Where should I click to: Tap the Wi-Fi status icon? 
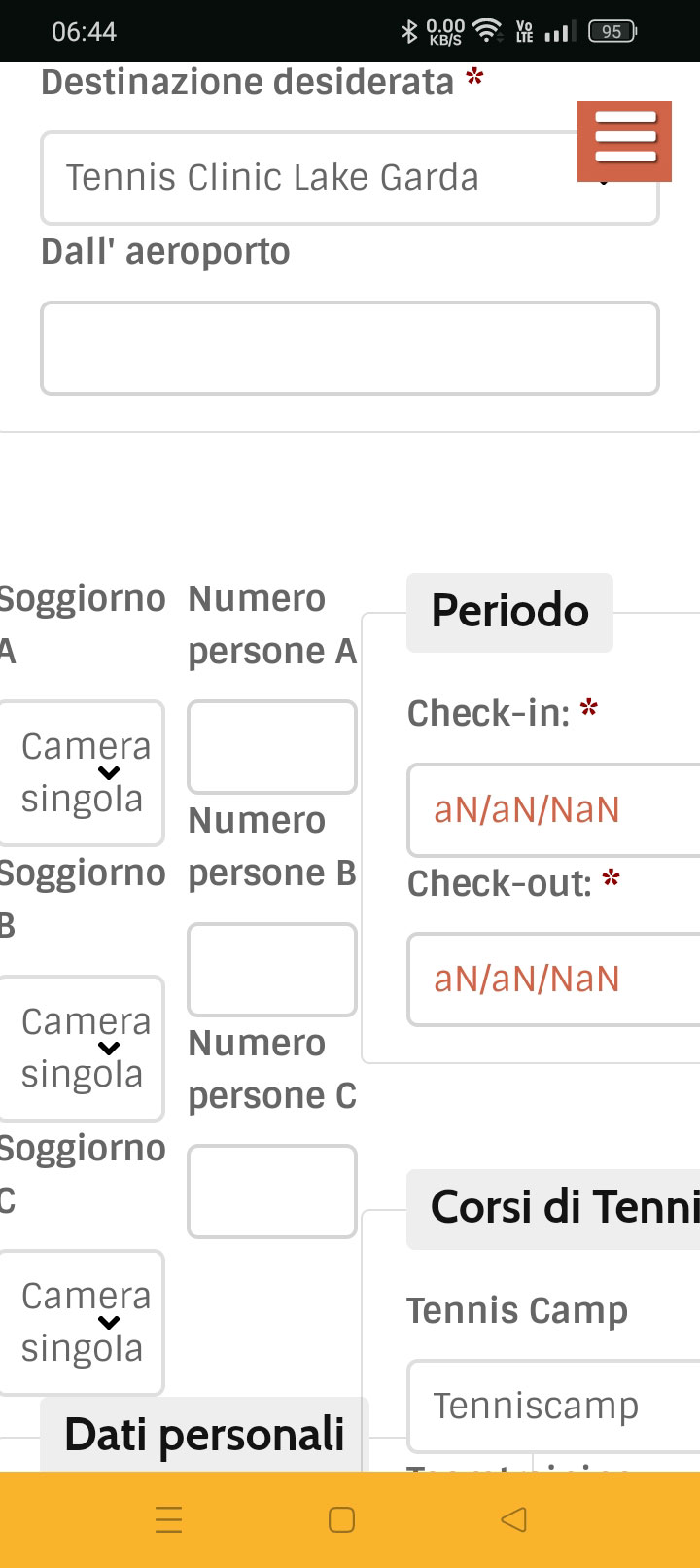(x=486, y=32)
